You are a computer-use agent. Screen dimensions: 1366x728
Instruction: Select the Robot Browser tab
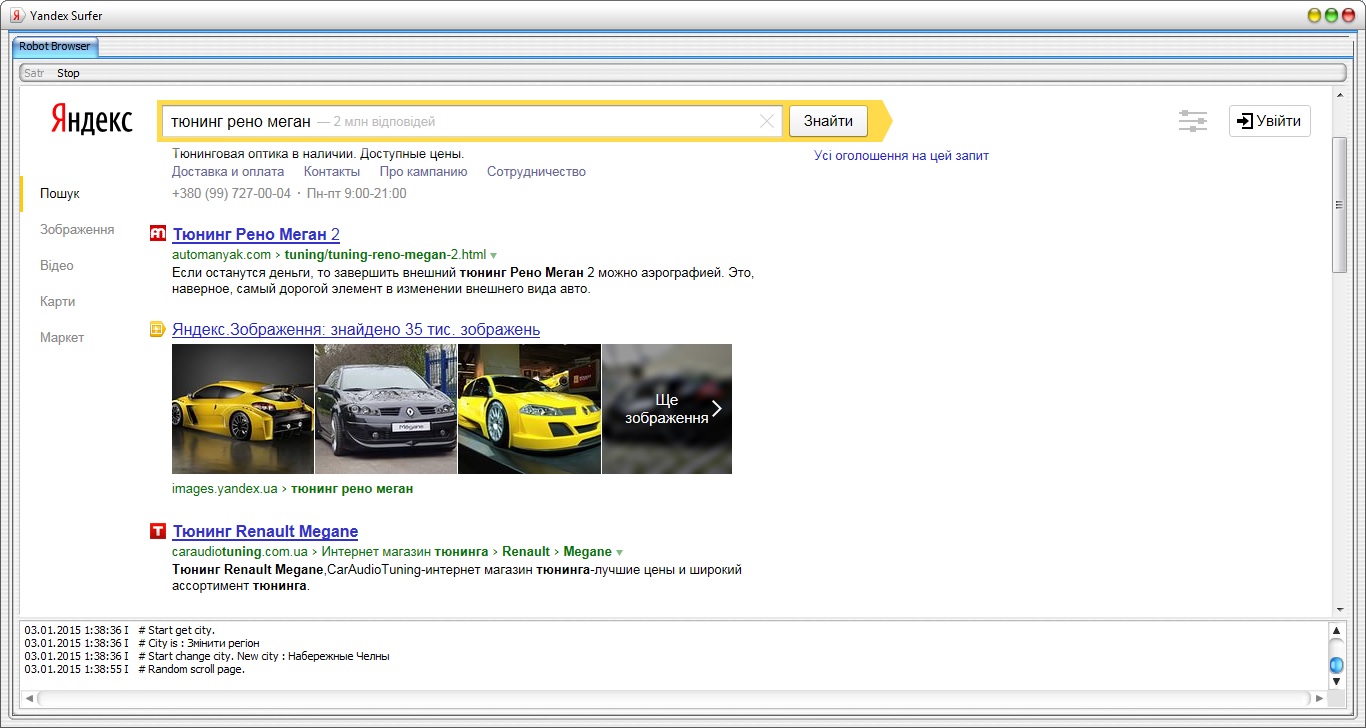pos(54,46)
